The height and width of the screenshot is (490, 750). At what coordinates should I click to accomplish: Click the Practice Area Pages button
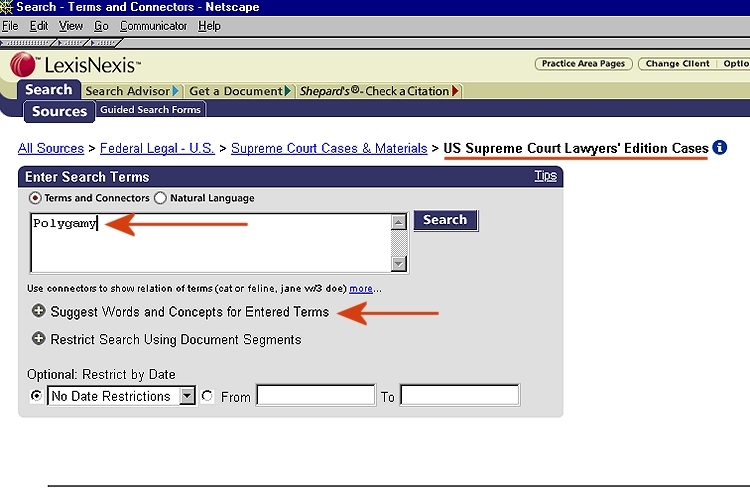tap(584, 64)
